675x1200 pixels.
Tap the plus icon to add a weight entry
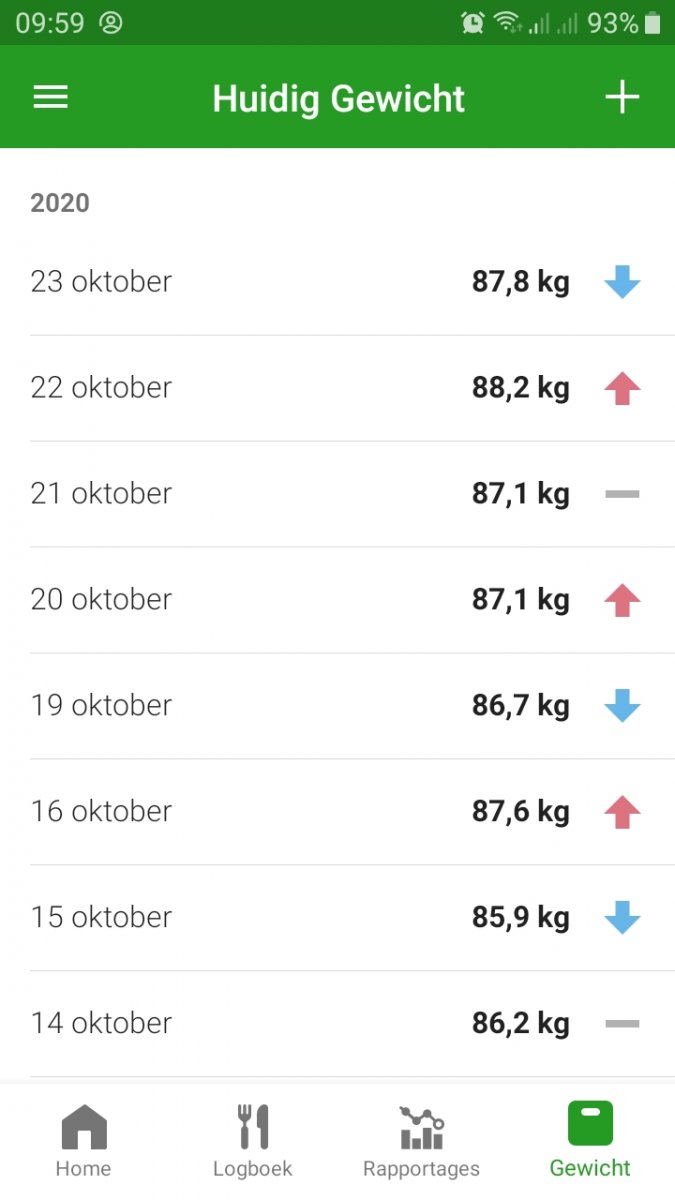point(623,97)
